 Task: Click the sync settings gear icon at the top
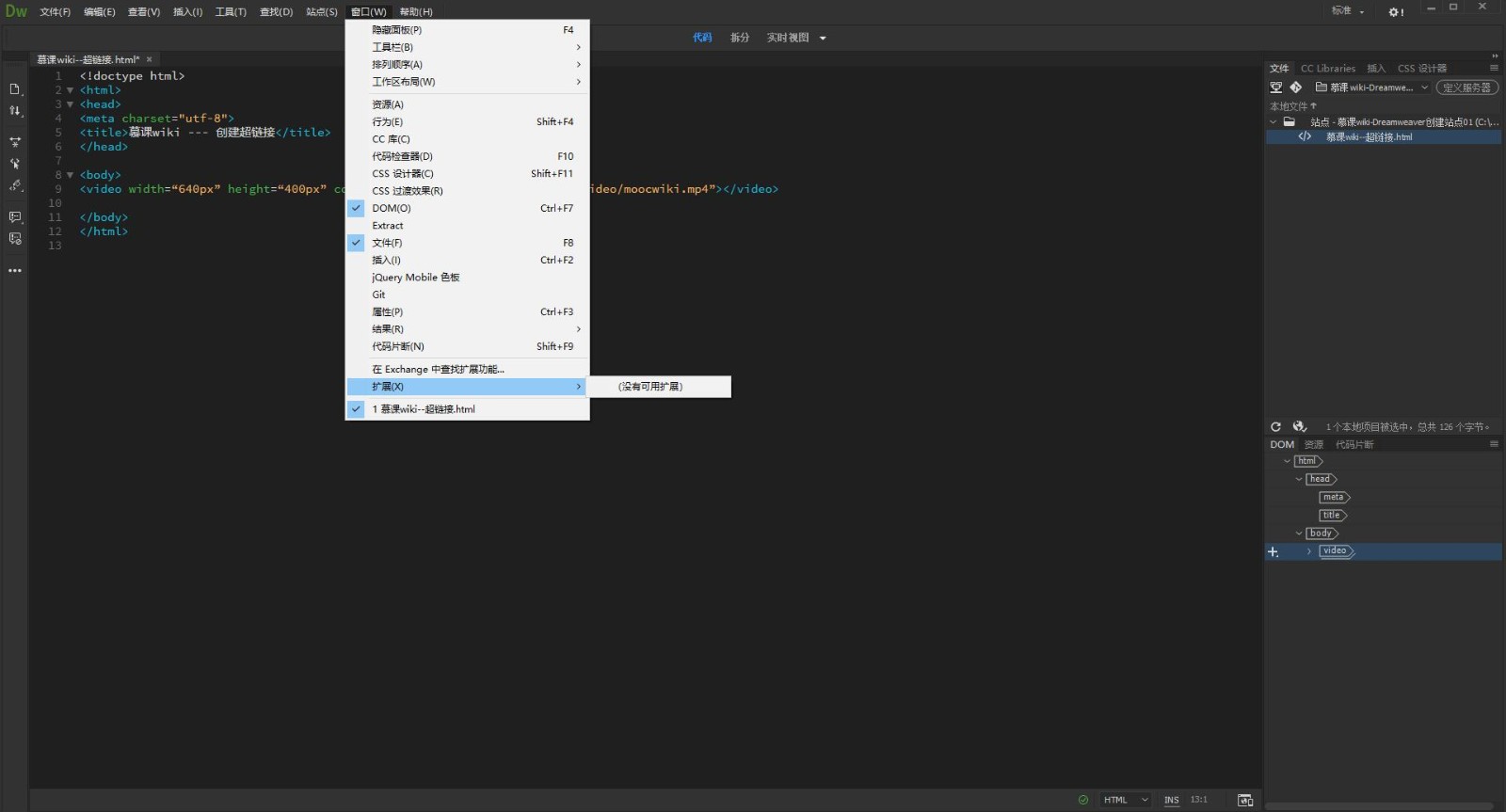[x=1396, y=12]
